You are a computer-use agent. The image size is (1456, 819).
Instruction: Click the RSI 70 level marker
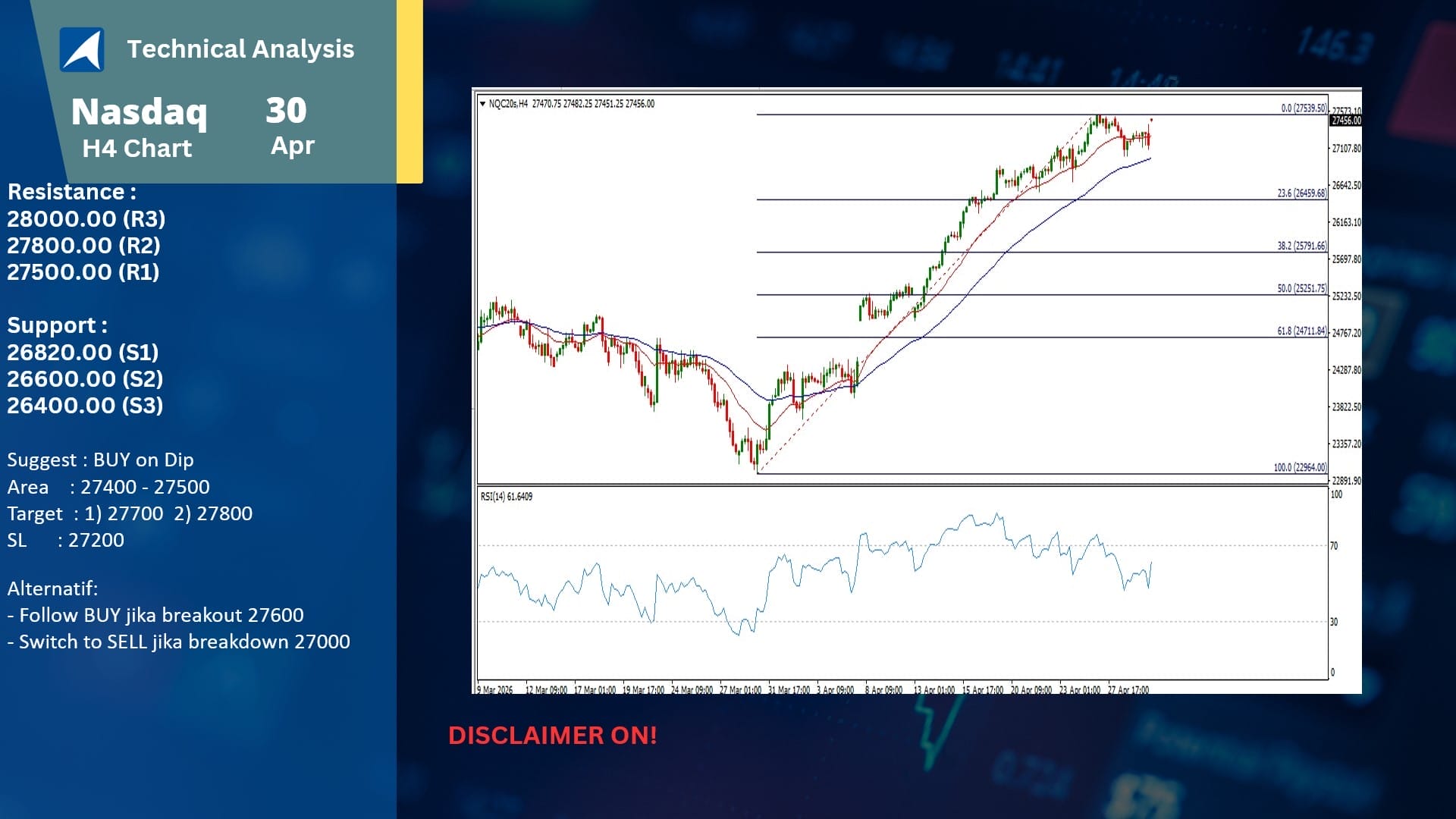coord(1334,546)
